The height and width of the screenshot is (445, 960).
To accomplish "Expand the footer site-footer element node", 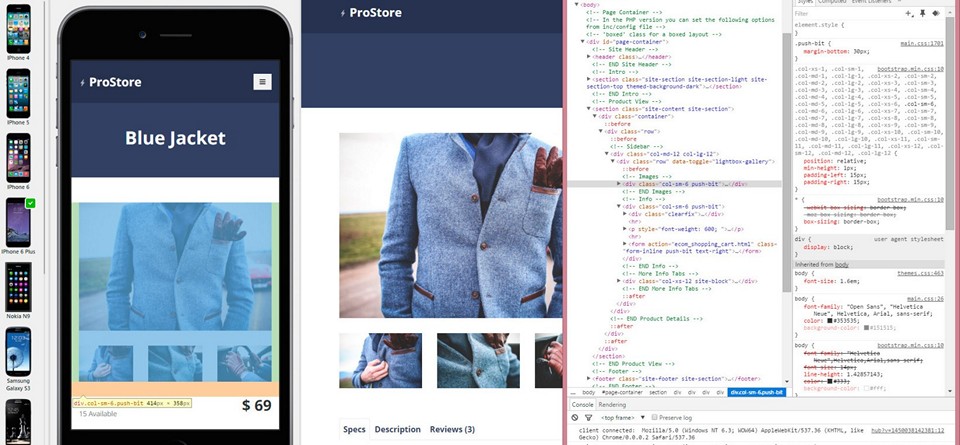I will coord(589,378).
